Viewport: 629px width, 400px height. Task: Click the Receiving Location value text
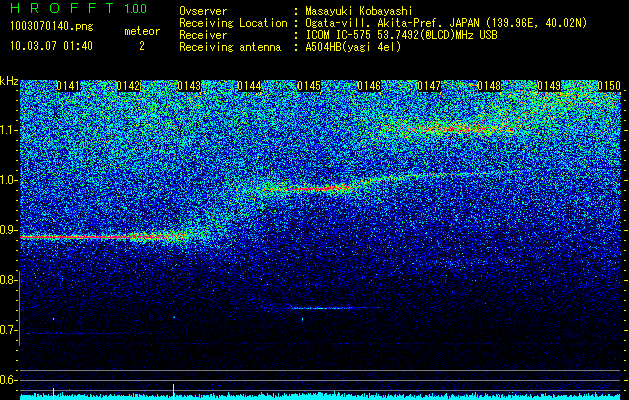point(446,23)
